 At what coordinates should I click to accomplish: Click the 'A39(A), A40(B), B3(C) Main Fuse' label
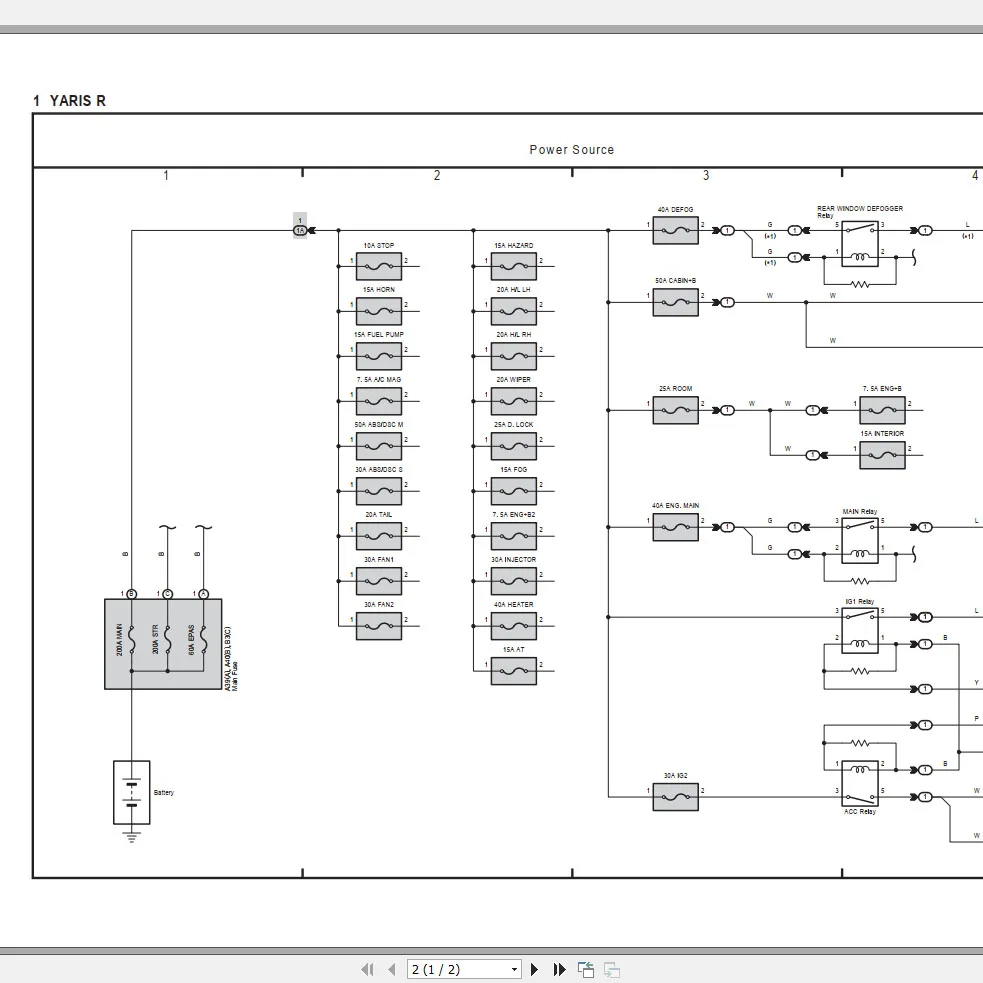231,659
